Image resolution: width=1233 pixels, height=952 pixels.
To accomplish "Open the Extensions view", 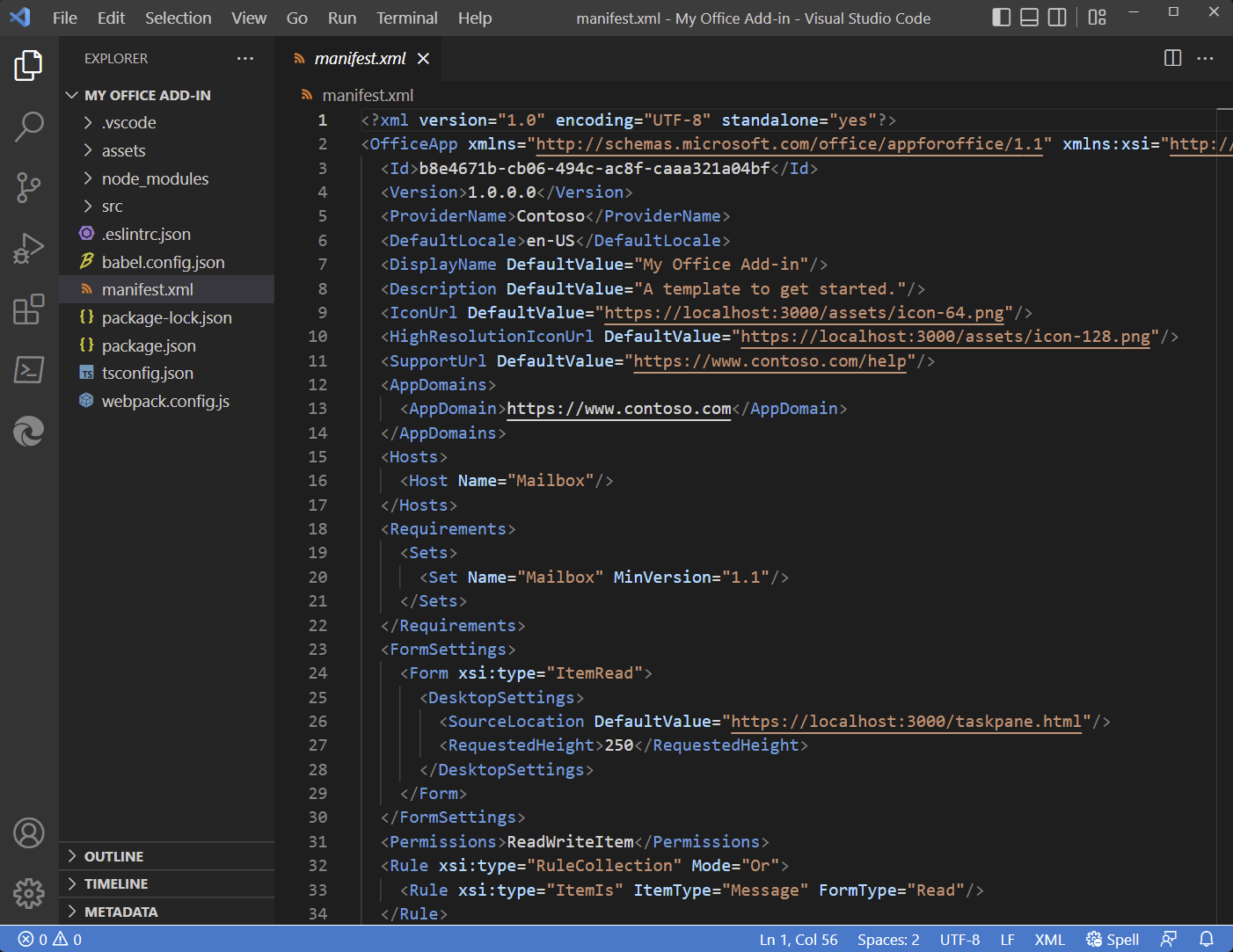I will tap(29, 309).
